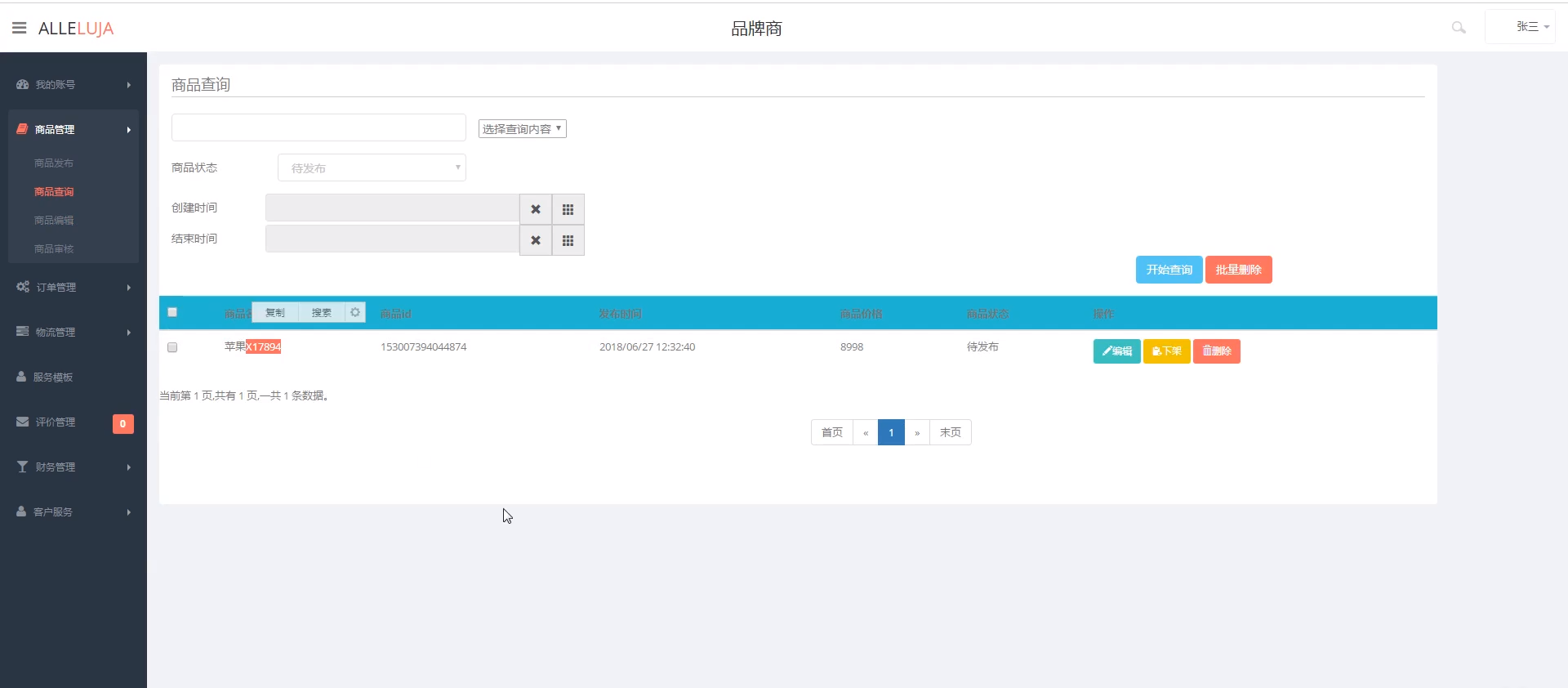Viewport: 1568px width, 688px height.
Task: Click product name 苹果X17894
Action: 252,346
